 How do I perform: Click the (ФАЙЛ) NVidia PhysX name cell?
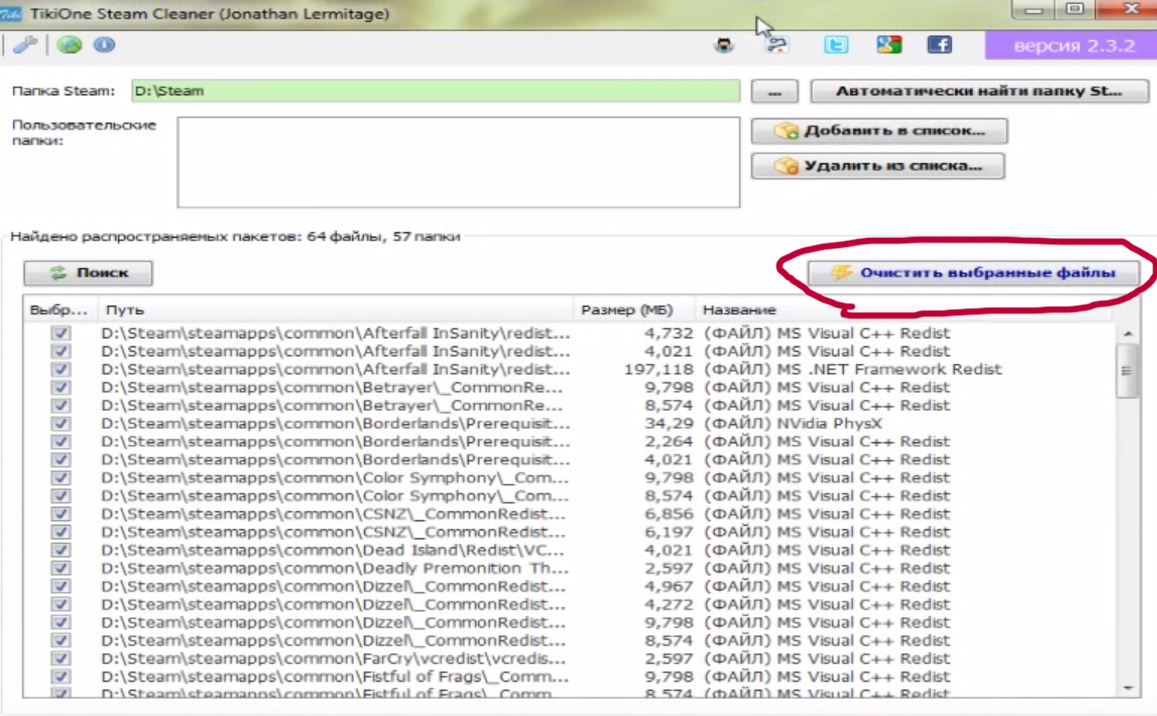click(x=792, y=424)
